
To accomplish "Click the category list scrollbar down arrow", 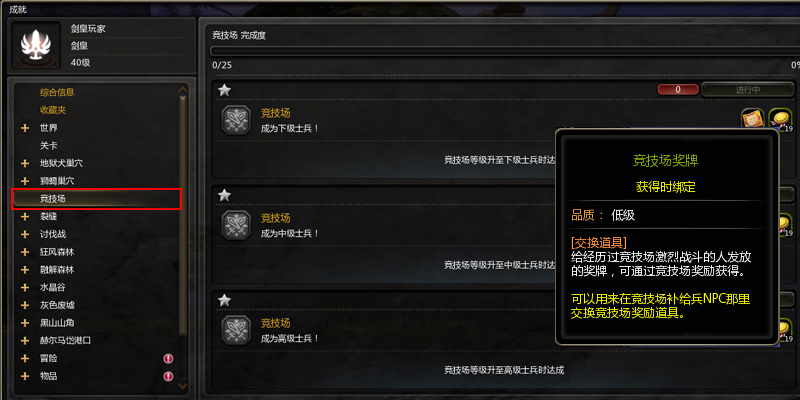I will tap(183, 386).
